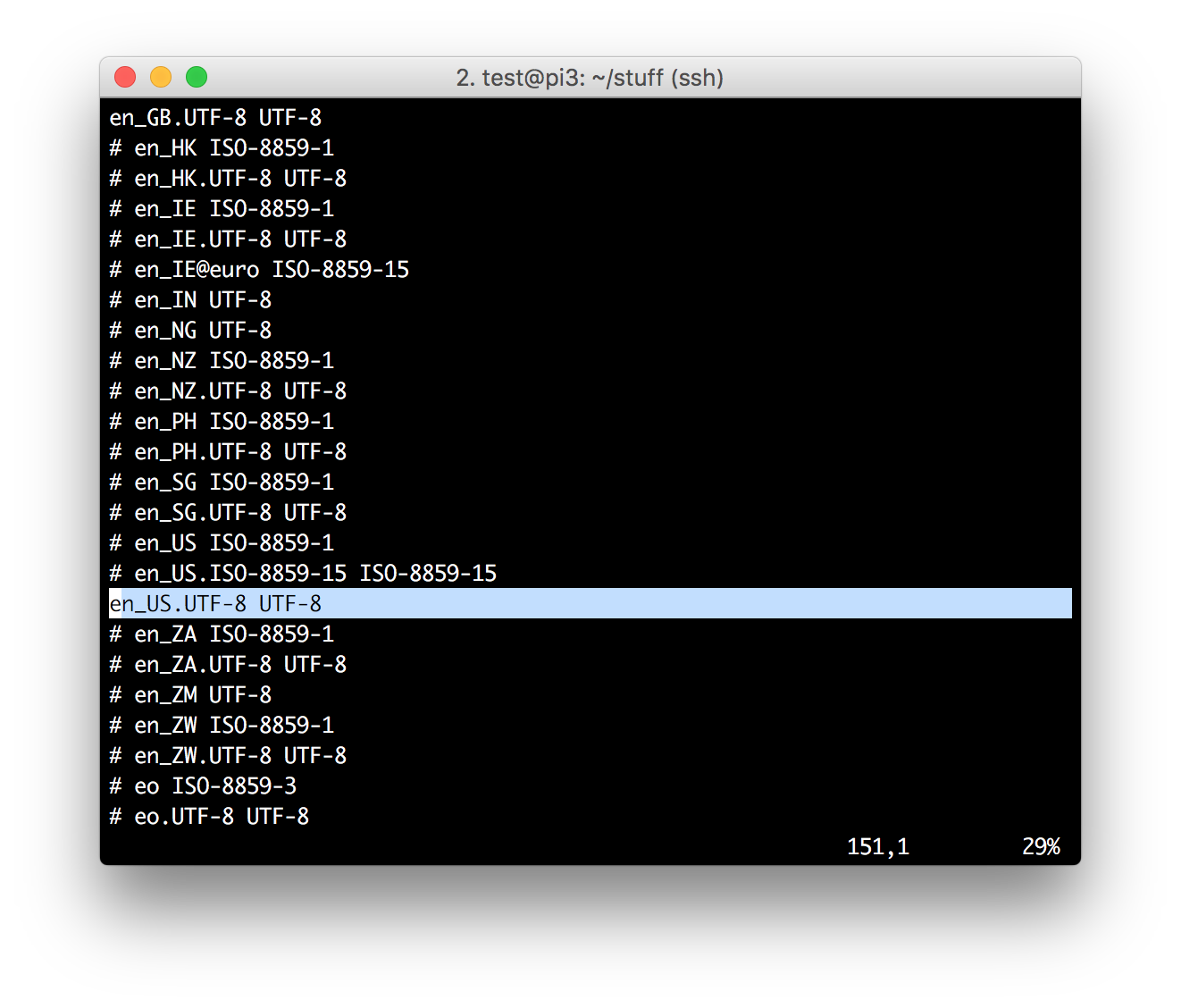The width and height of the screenshot is (1181, 1008).
Task: Click the line 'en_GB.UTF-8 UTF-8'
Action: click(215, 118)
